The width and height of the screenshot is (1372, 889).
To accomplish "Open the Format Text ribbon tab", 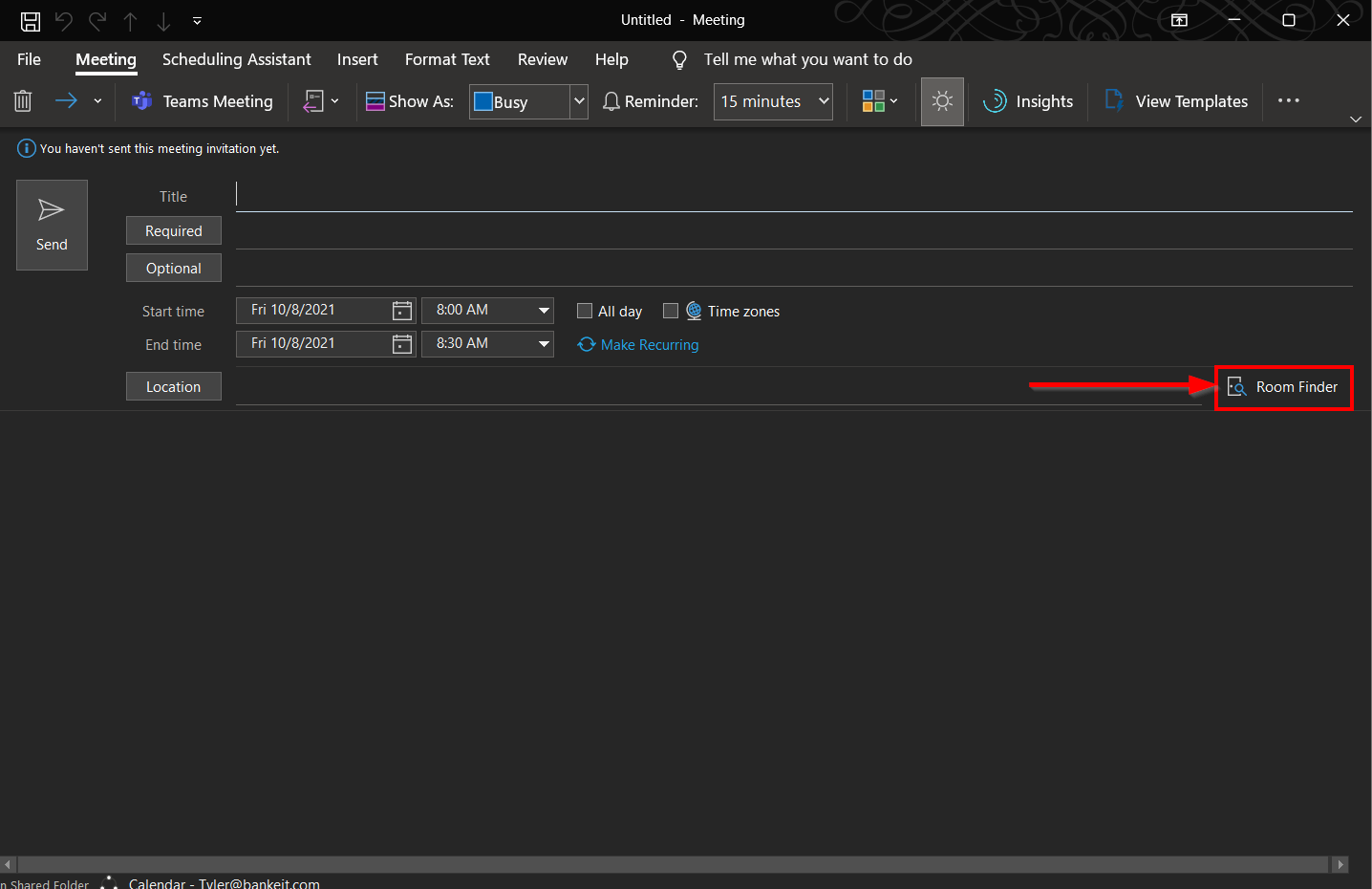I will coord(447,59).
